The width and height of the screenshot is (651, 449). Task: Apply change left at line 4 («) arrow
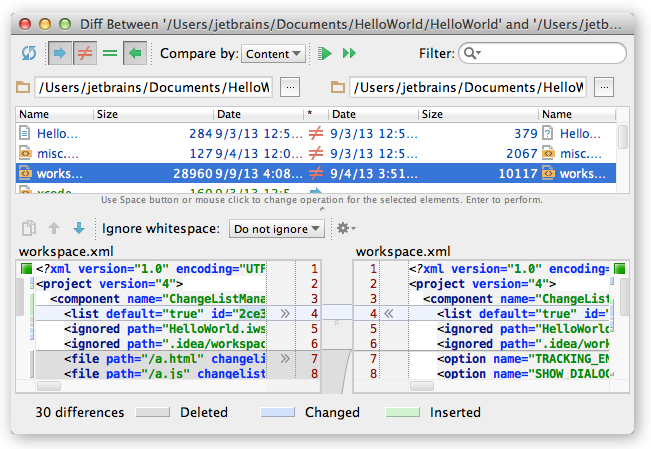pyautogui.click(x=389, y=314)
